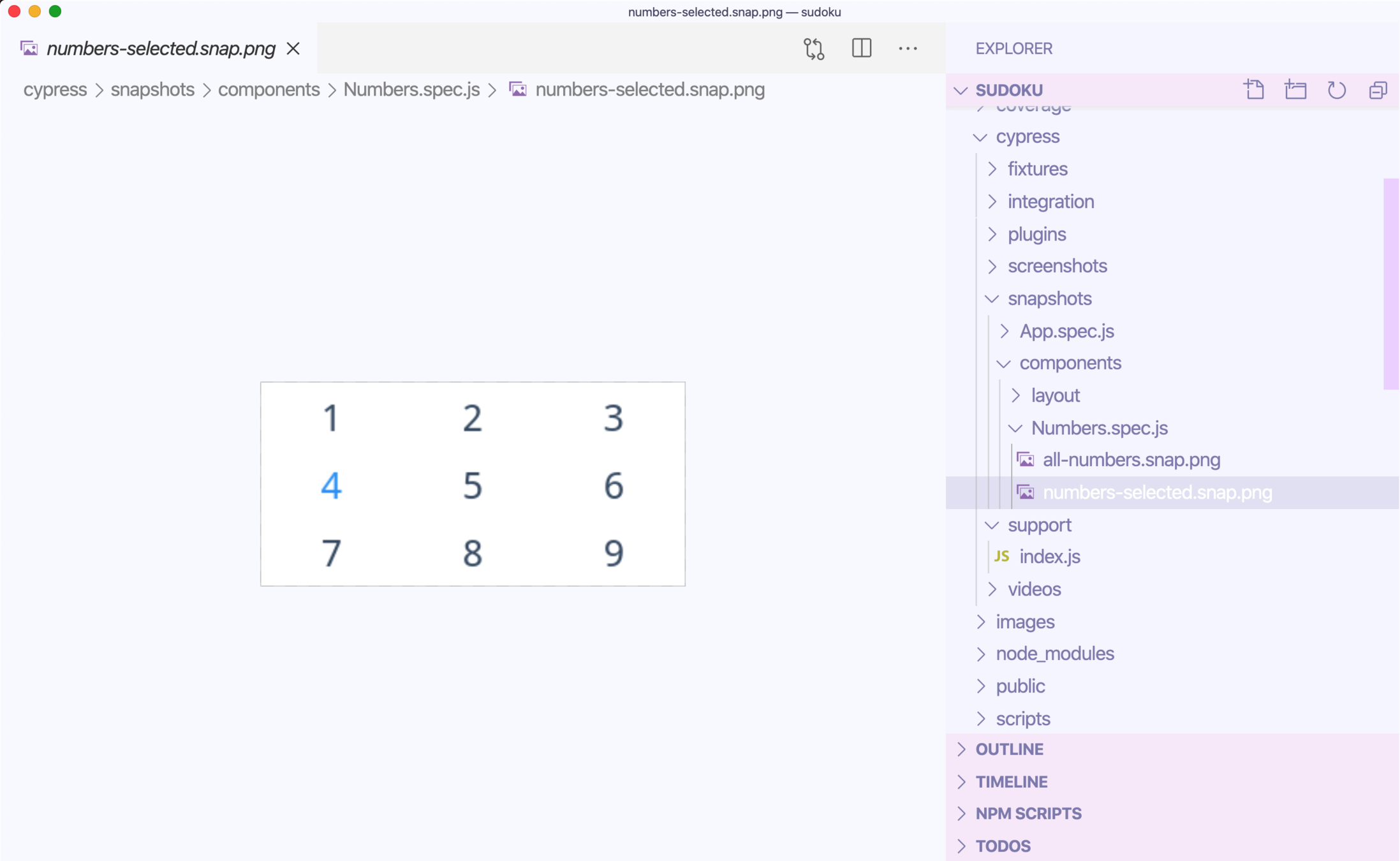Expand the OUTLINE section

1009,749
